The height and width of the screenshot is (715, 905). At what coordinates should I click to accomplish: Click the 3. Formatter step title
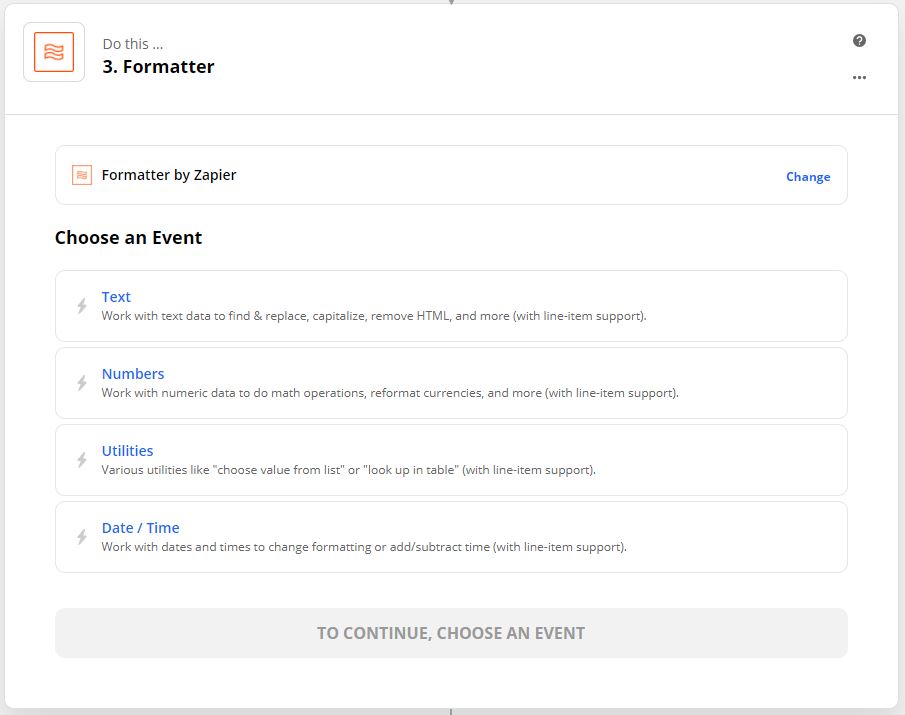(158, 66)
